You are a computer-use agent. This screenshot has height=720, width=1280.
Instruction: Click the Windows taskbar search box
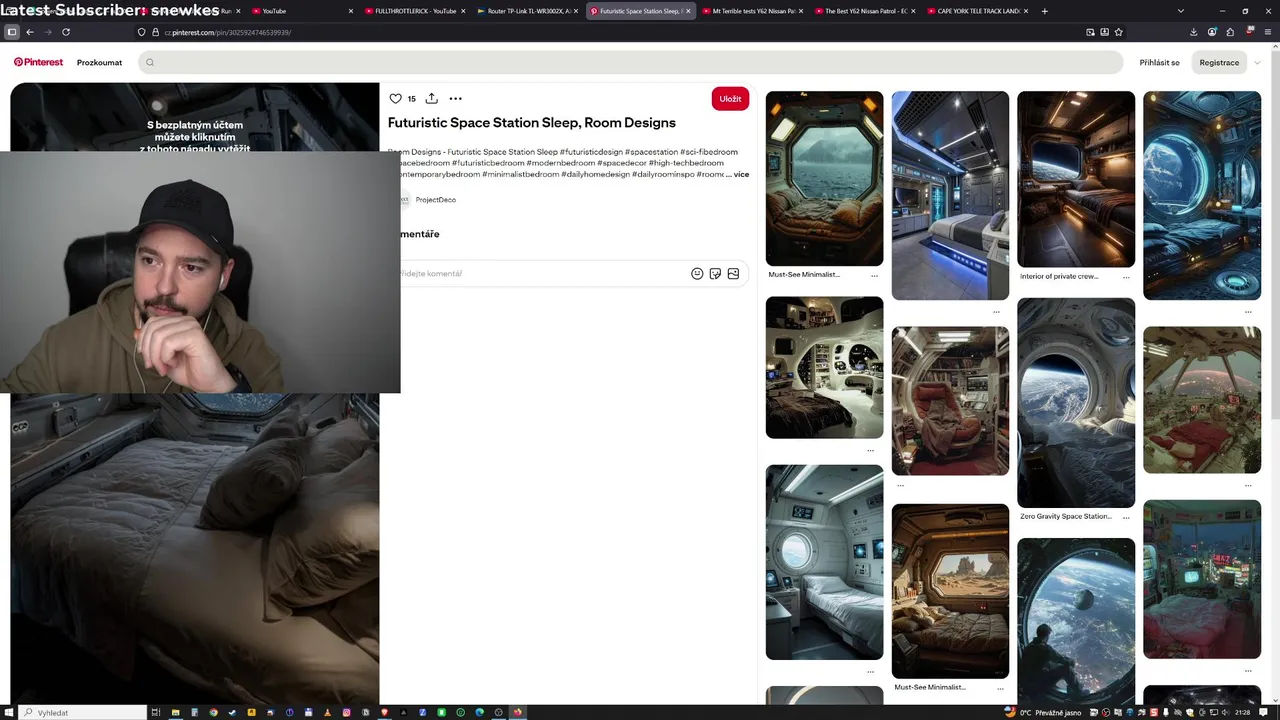coord(84,712)
